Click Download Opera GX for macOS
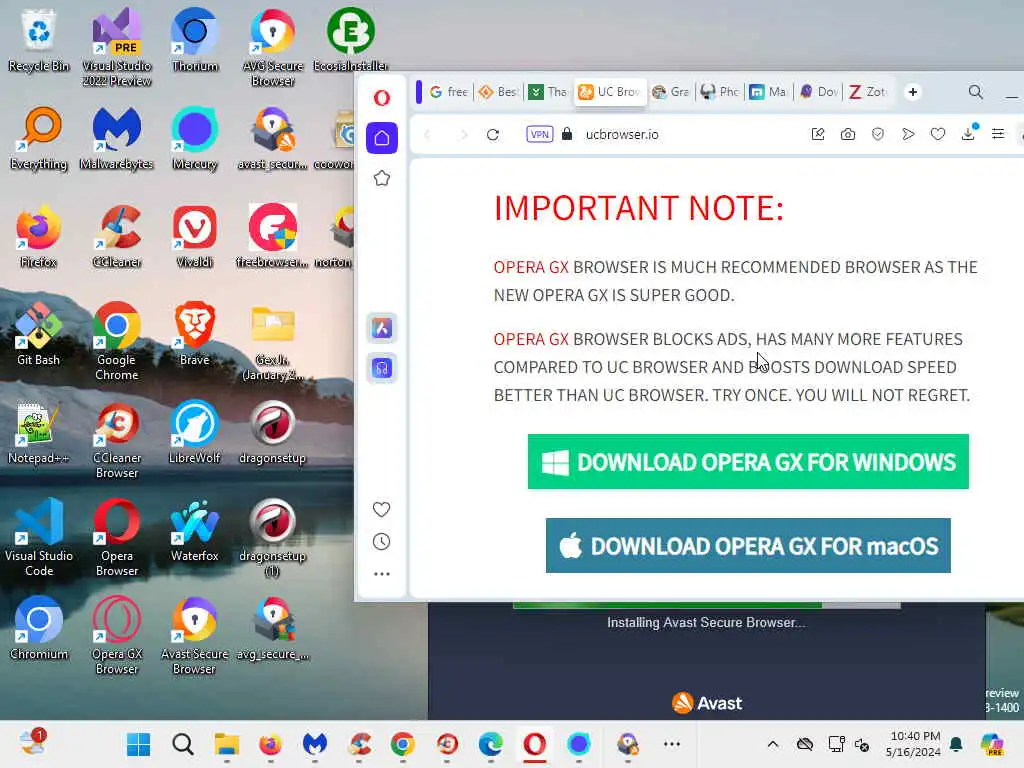 (748, 545)
